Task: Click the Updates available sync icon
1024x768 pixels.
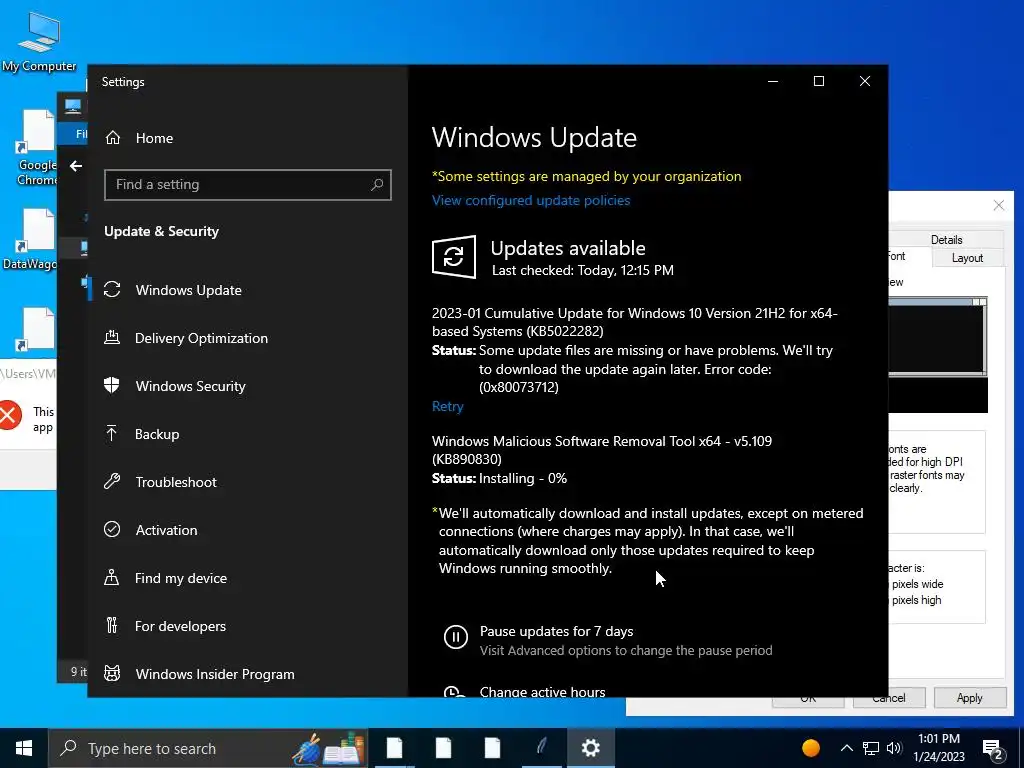Action: pyautogui.click(x=454, y=257)
